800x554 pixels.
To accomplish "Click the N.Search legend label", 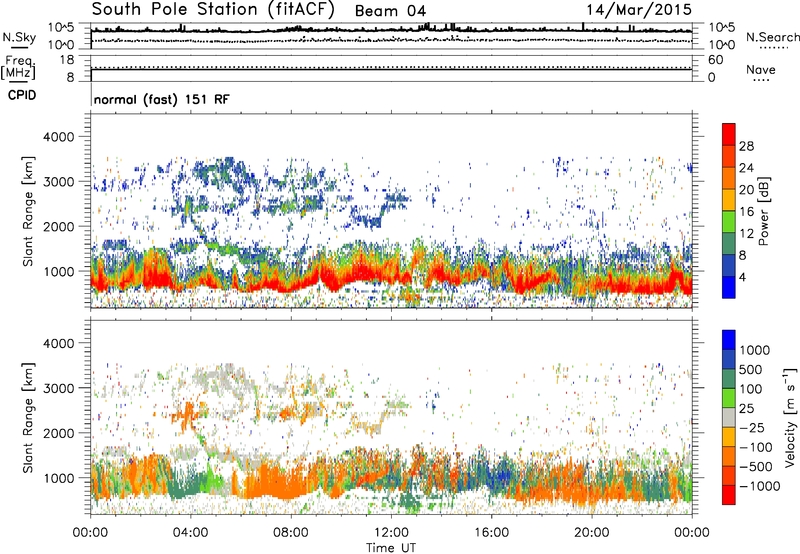I will pyautogui.click(x=772, y=37).
